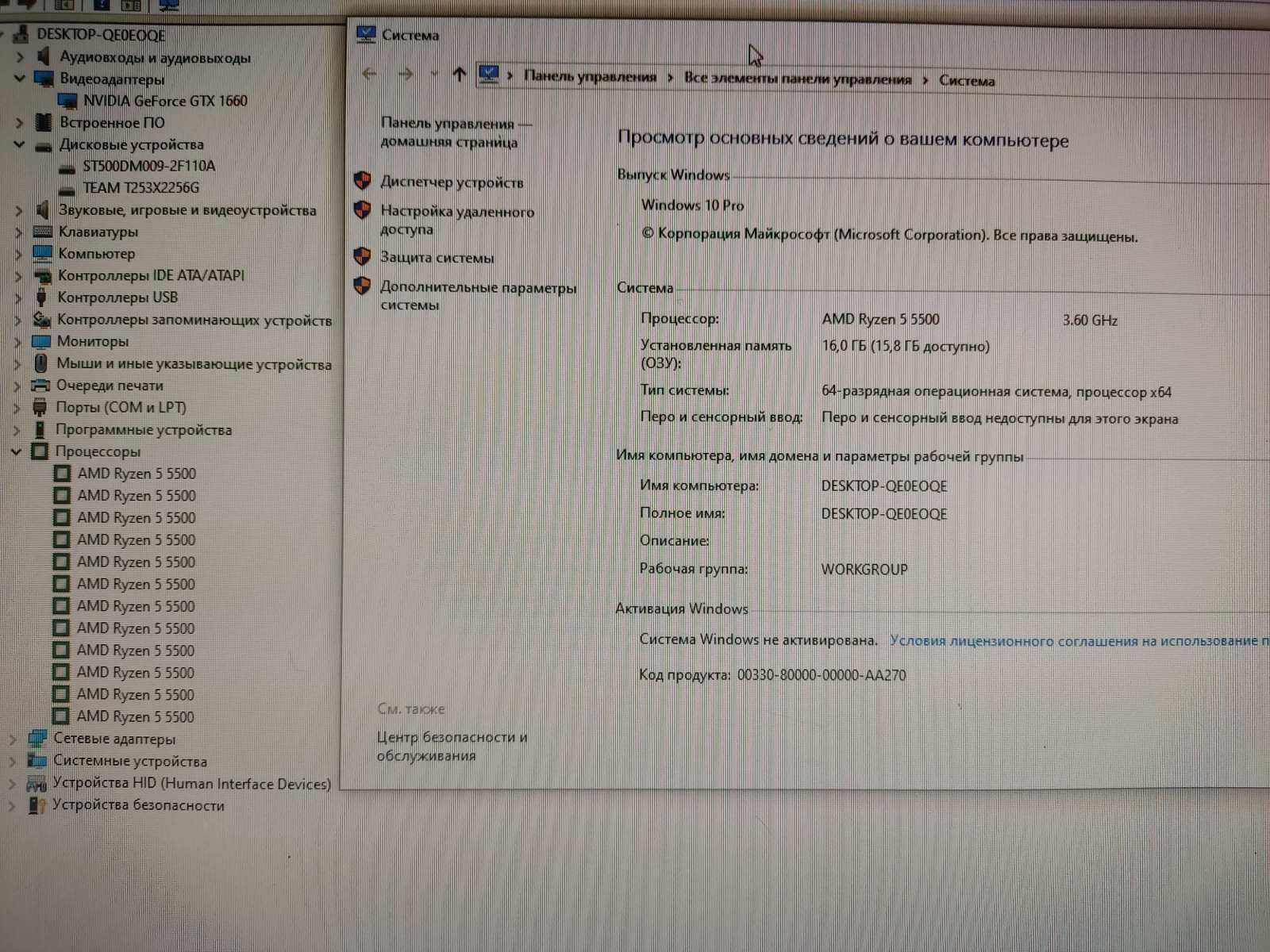Click the Back navigation arrow

[x=369, y=74]
